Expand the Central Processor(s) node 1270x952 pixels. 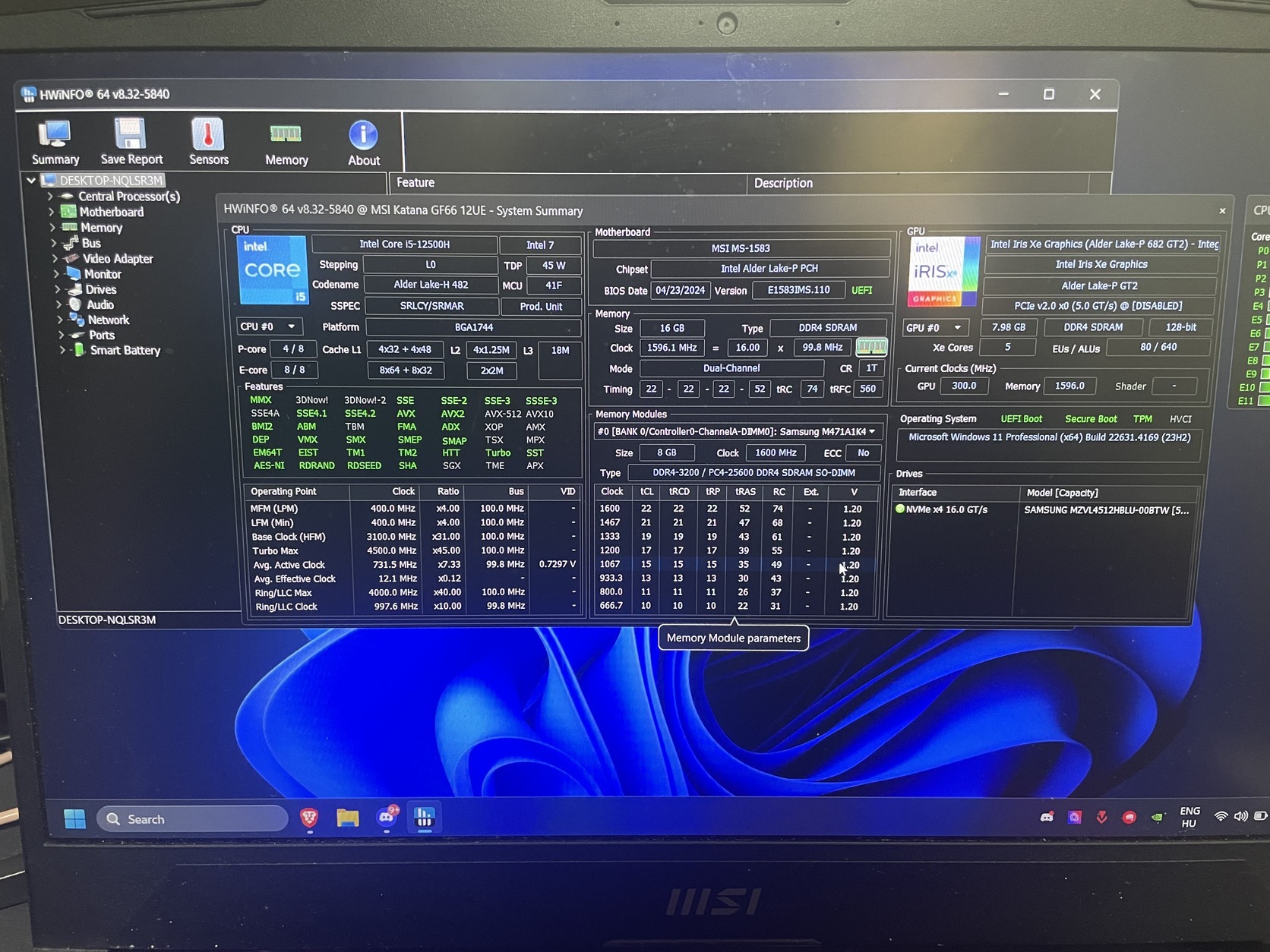(50, 196)
